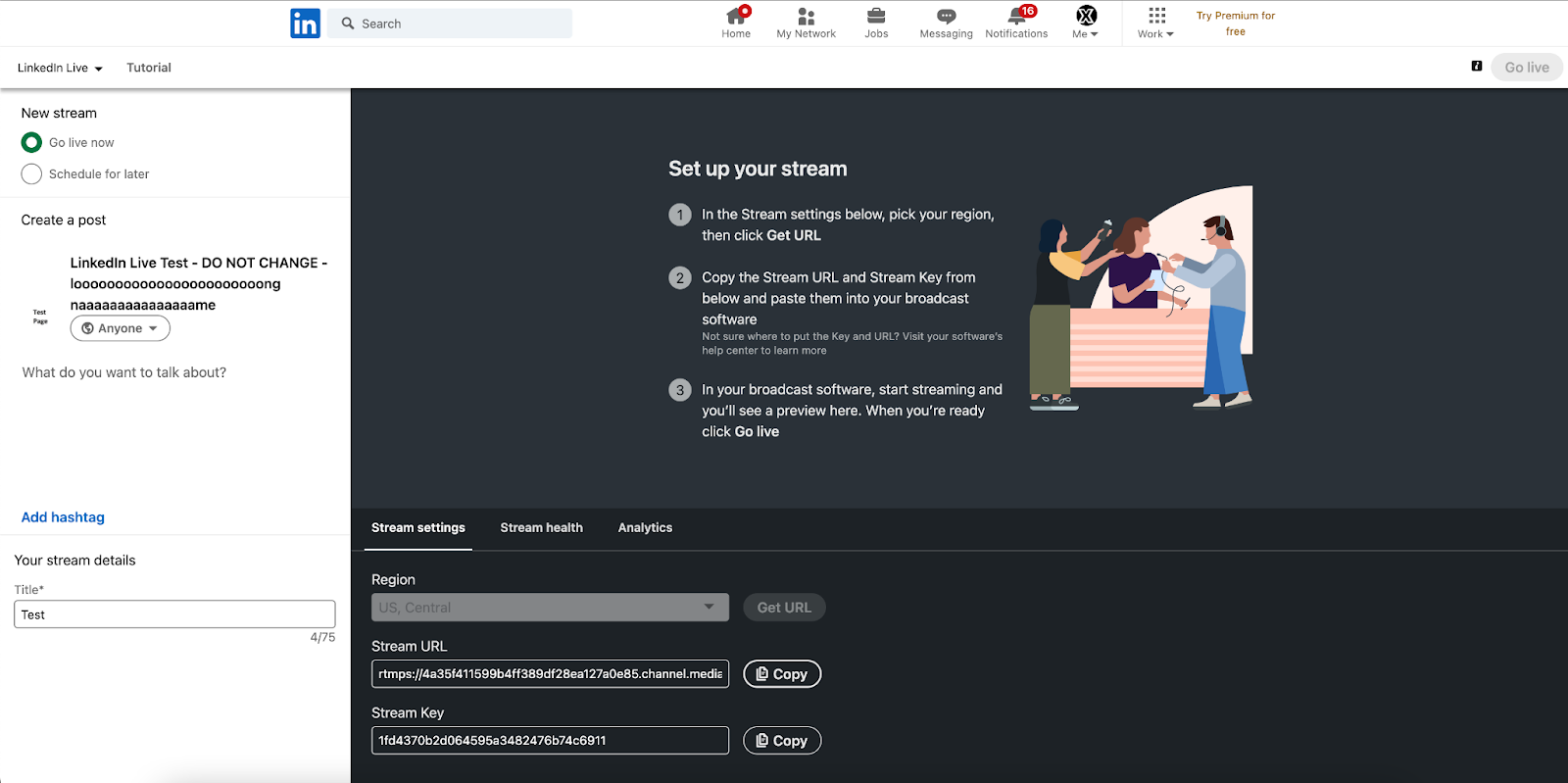Copy the Stream URL
This screenshot has width=1568, height=783.
[x=782, y=674]
